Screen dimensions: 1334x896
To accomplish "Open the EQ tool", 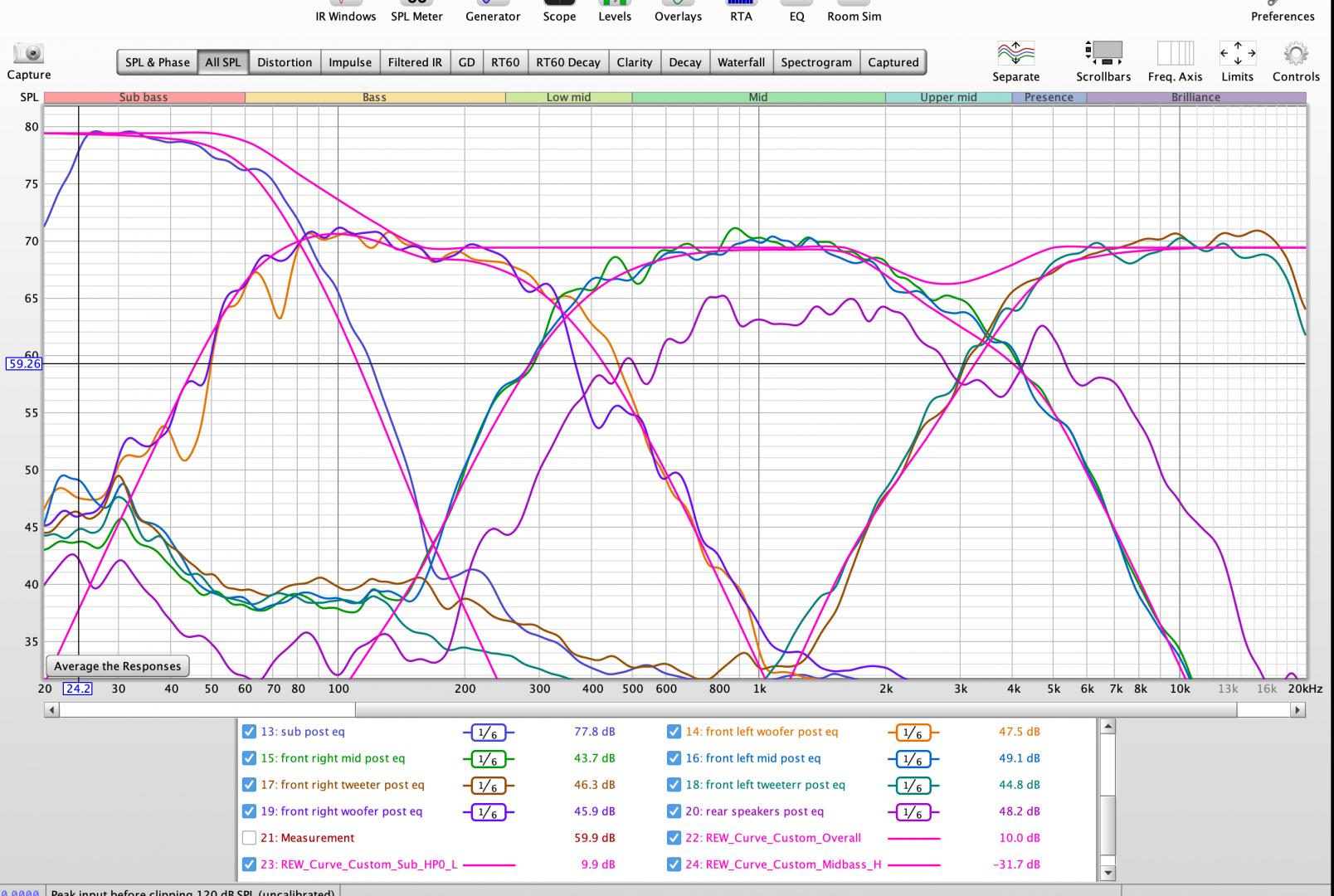I will pos(796,11).
